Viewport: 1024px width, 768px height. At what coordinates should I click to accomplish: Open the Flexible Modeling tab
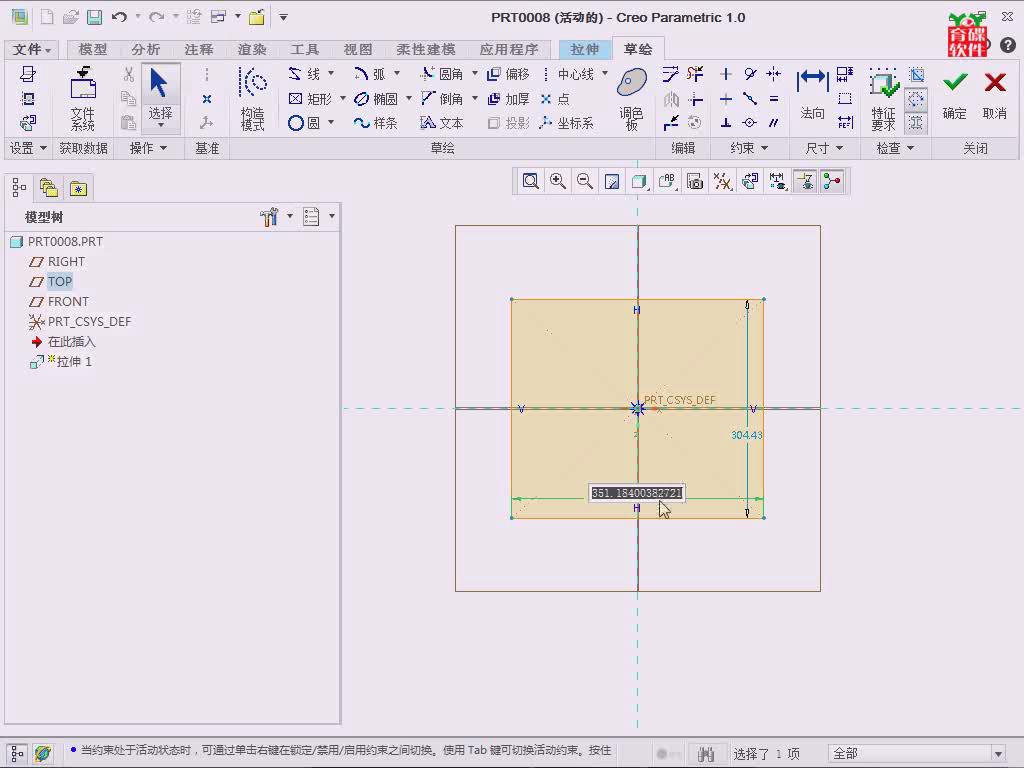(426, 49)
